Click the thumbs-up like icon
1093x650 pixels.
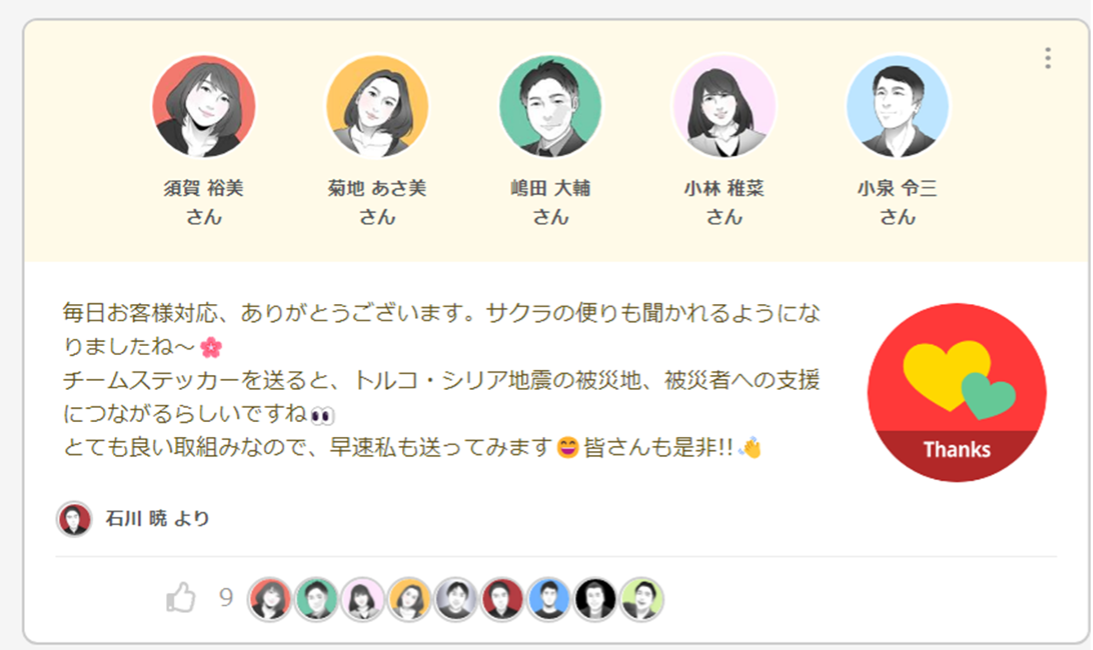click(x=181, y=598)
